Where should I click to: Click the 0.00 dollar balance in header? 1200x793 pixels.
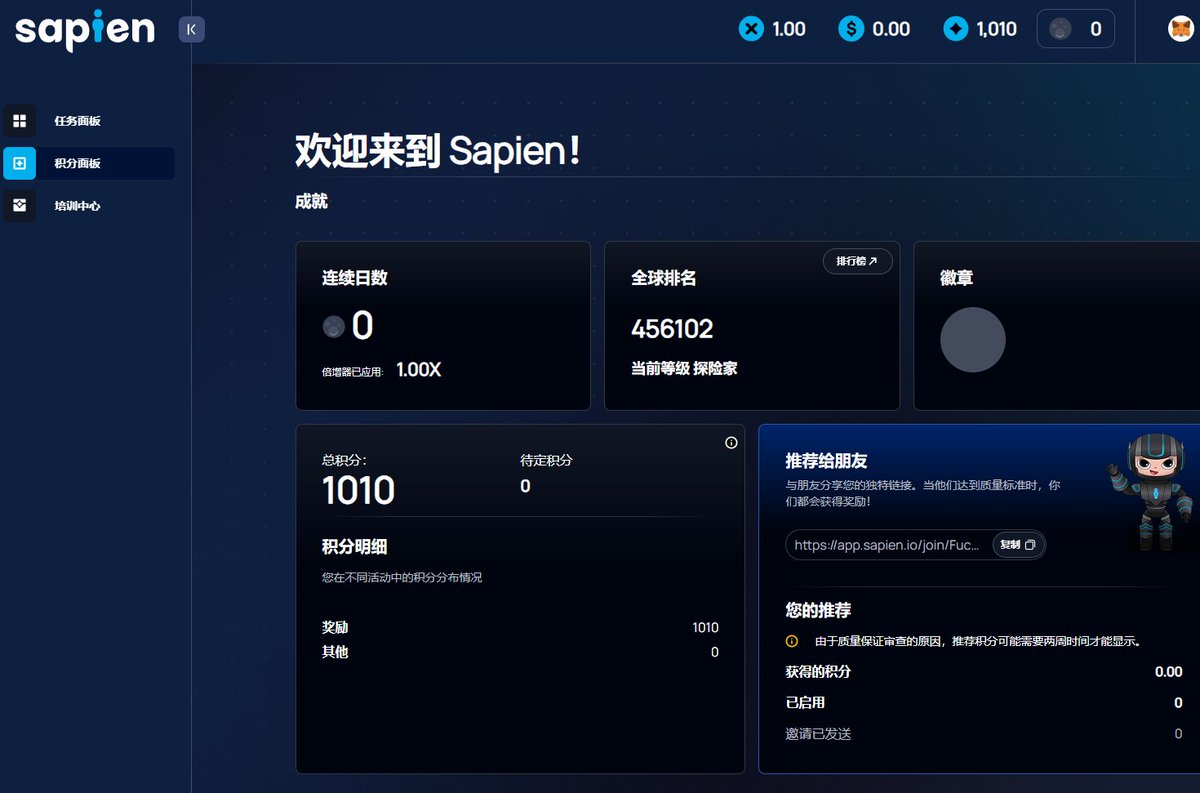pyautogui.click(x=891, y=29)
